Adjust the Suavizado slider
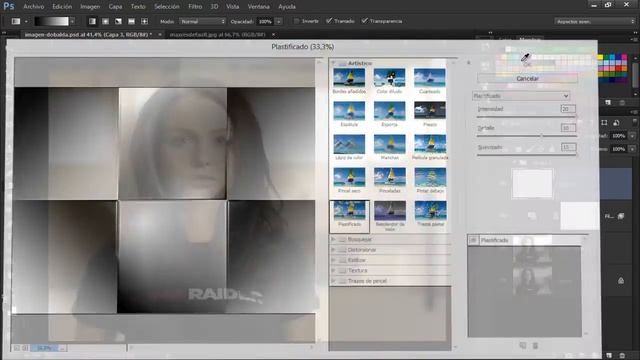The height and width of the screenshot is (360, 640). (527, 155)
